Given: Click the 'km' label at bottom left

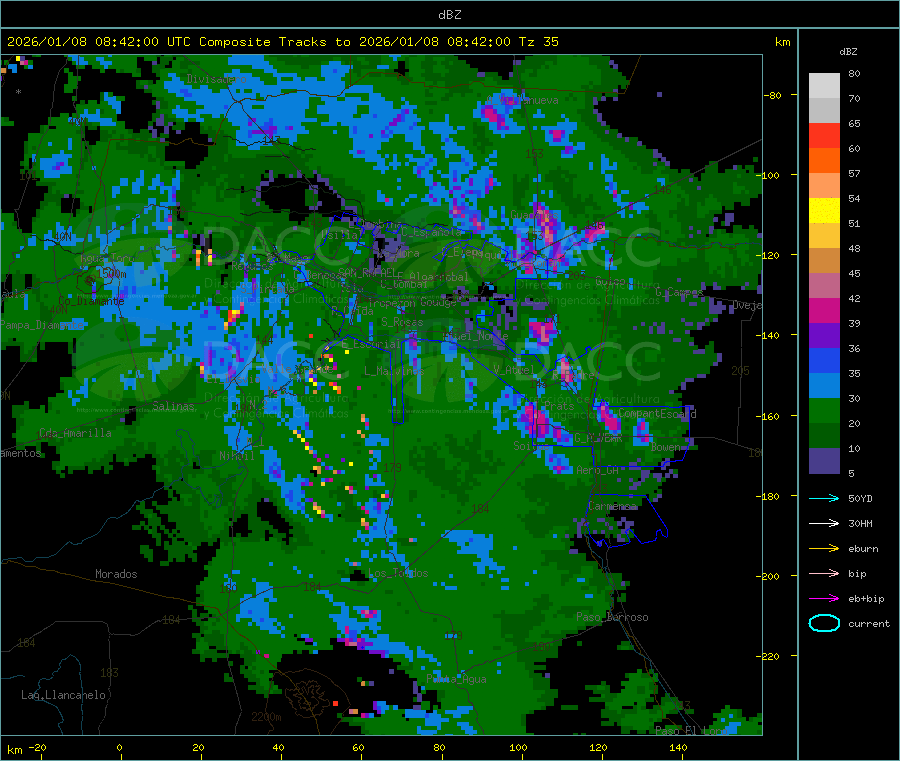Looking at the screenshot, I should click(x=14, y=750).
